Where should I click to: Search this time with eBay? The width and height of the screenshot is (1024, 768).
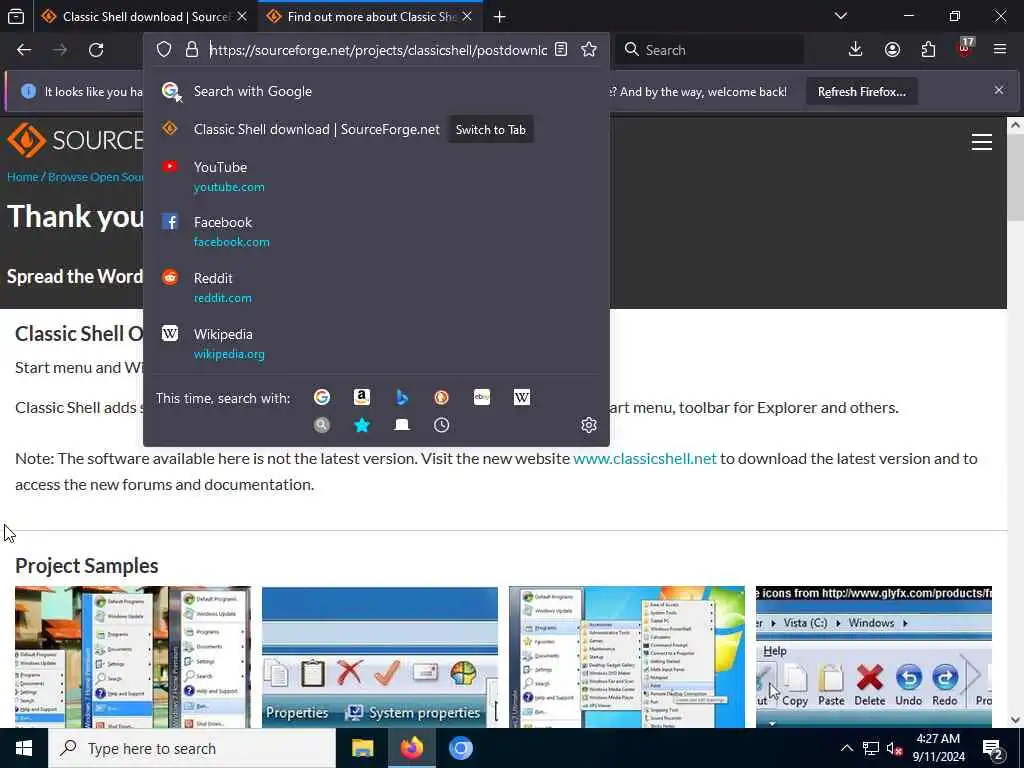coord(482,397)
